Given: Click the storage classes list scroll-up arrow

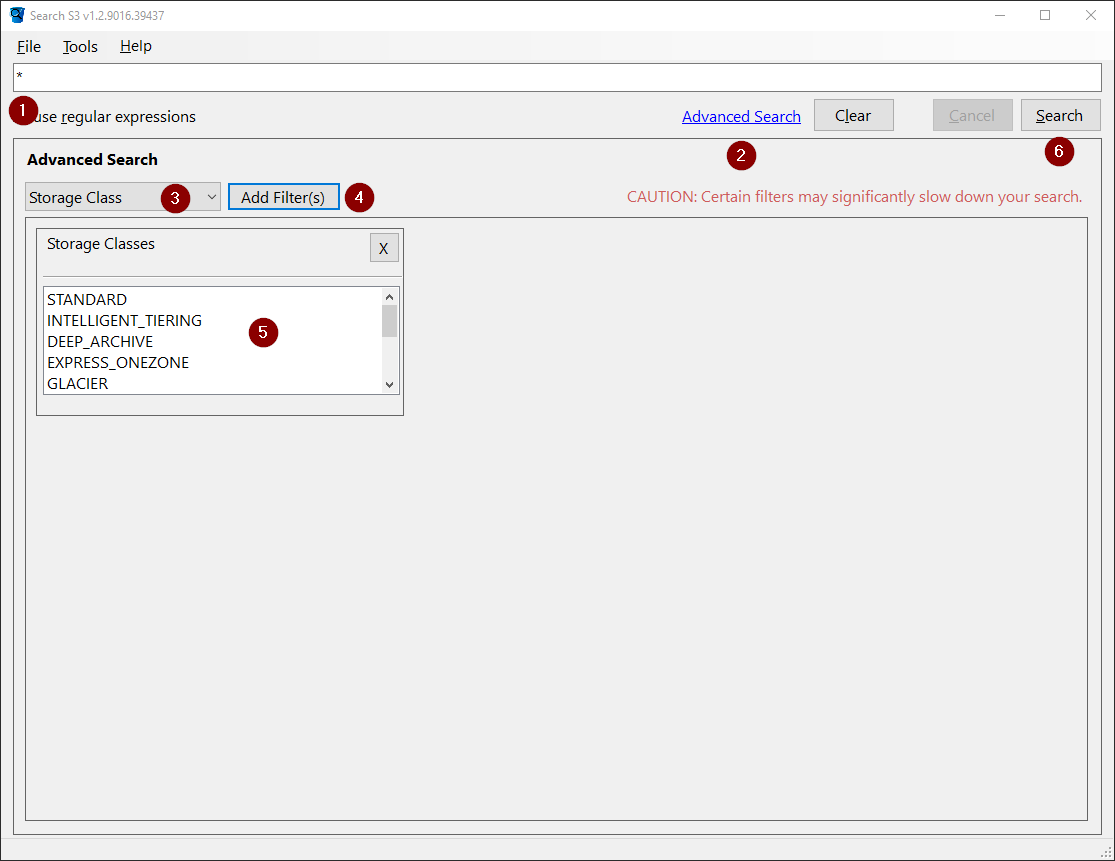Looking at the screenshot, I should 390,296.
